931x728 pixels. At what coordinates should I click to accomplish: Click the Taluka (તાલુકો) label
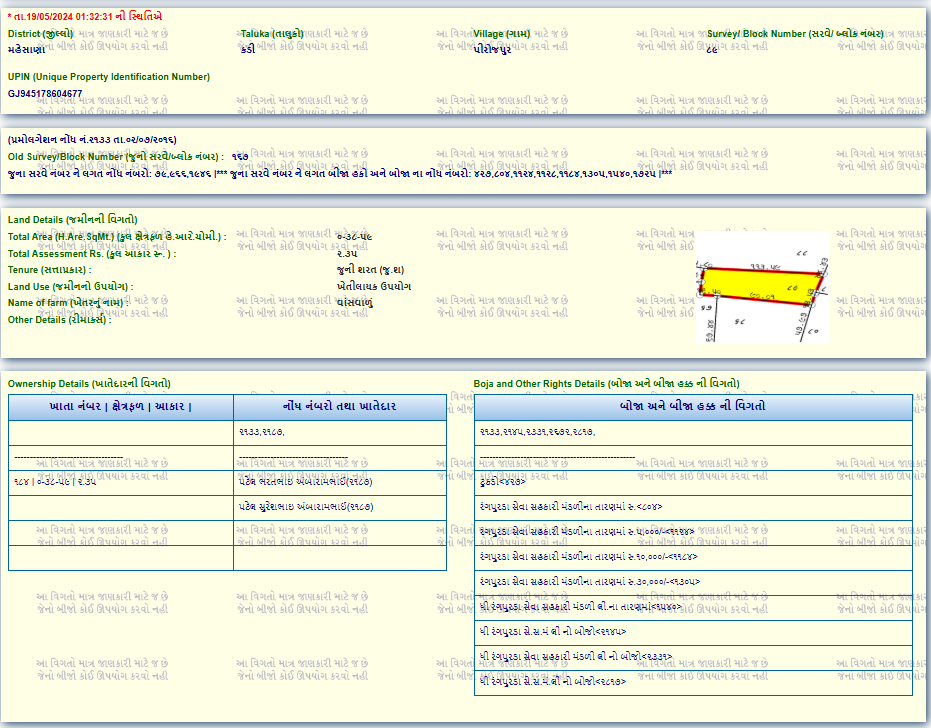click(272, 34)
